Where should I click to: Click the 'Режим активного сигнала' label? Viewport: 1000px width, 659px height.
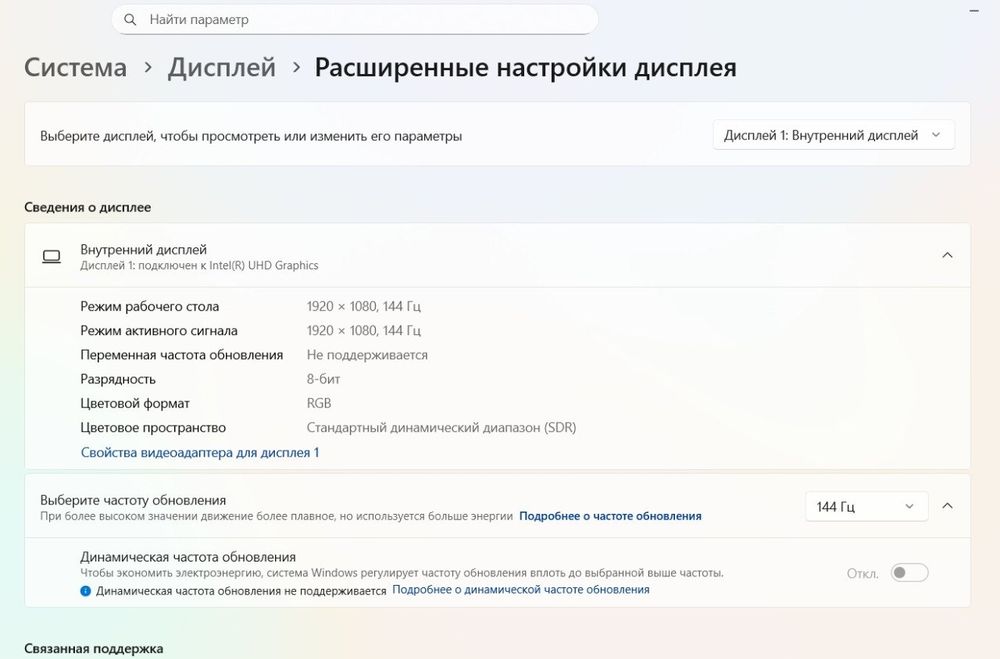(159, 330)
